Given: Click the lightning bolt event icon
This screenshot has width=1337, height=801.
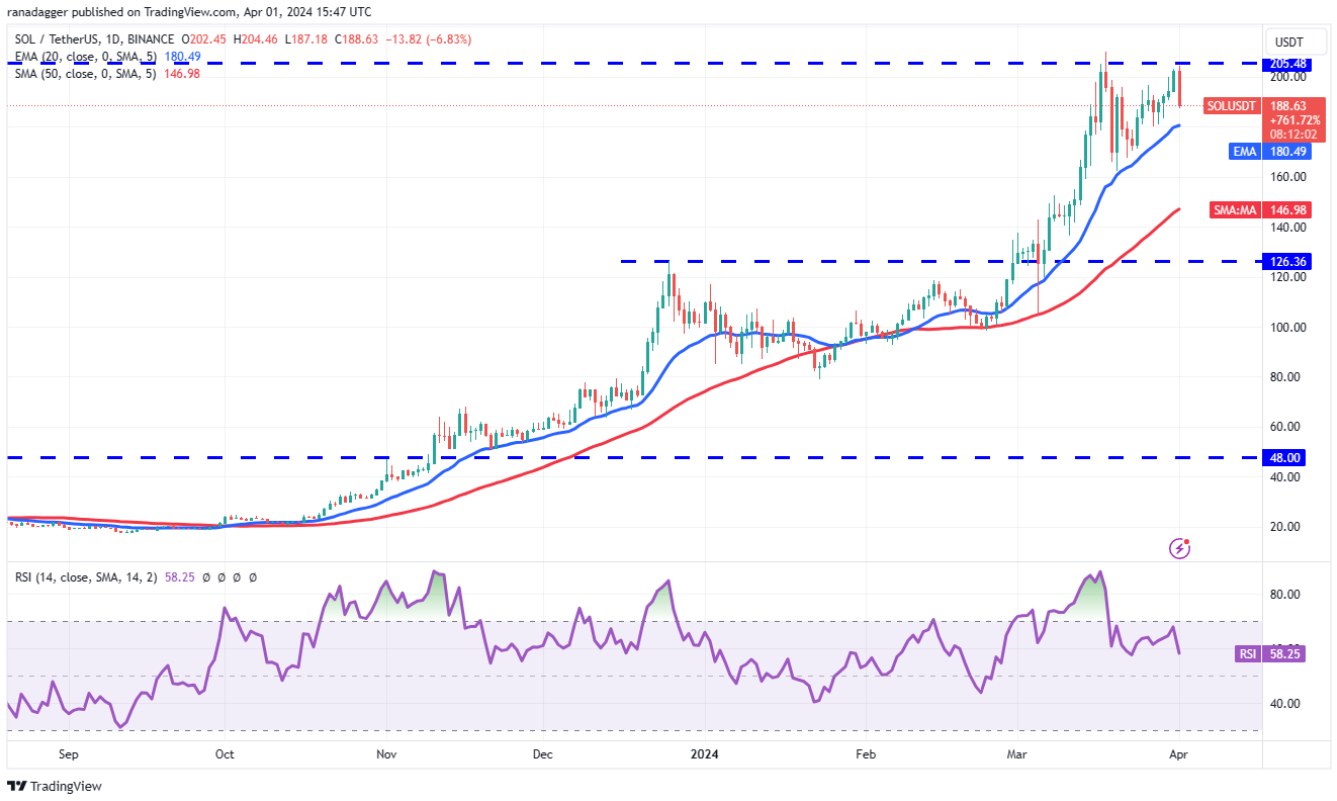Looking at the screenshot, I should [1181, 548].
